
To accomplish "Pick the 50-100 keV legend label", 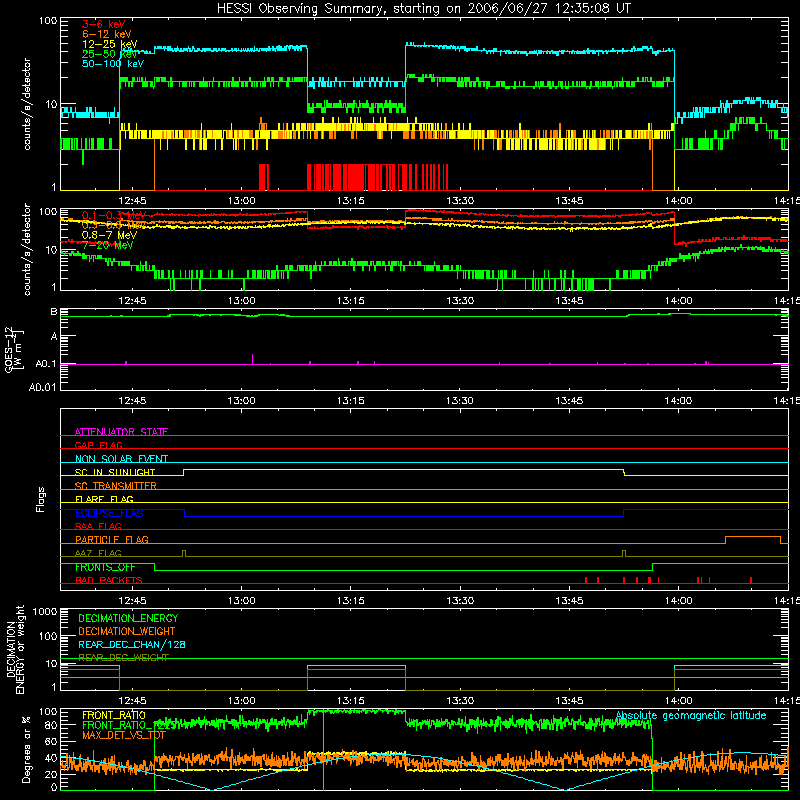I will pos(113,64).
